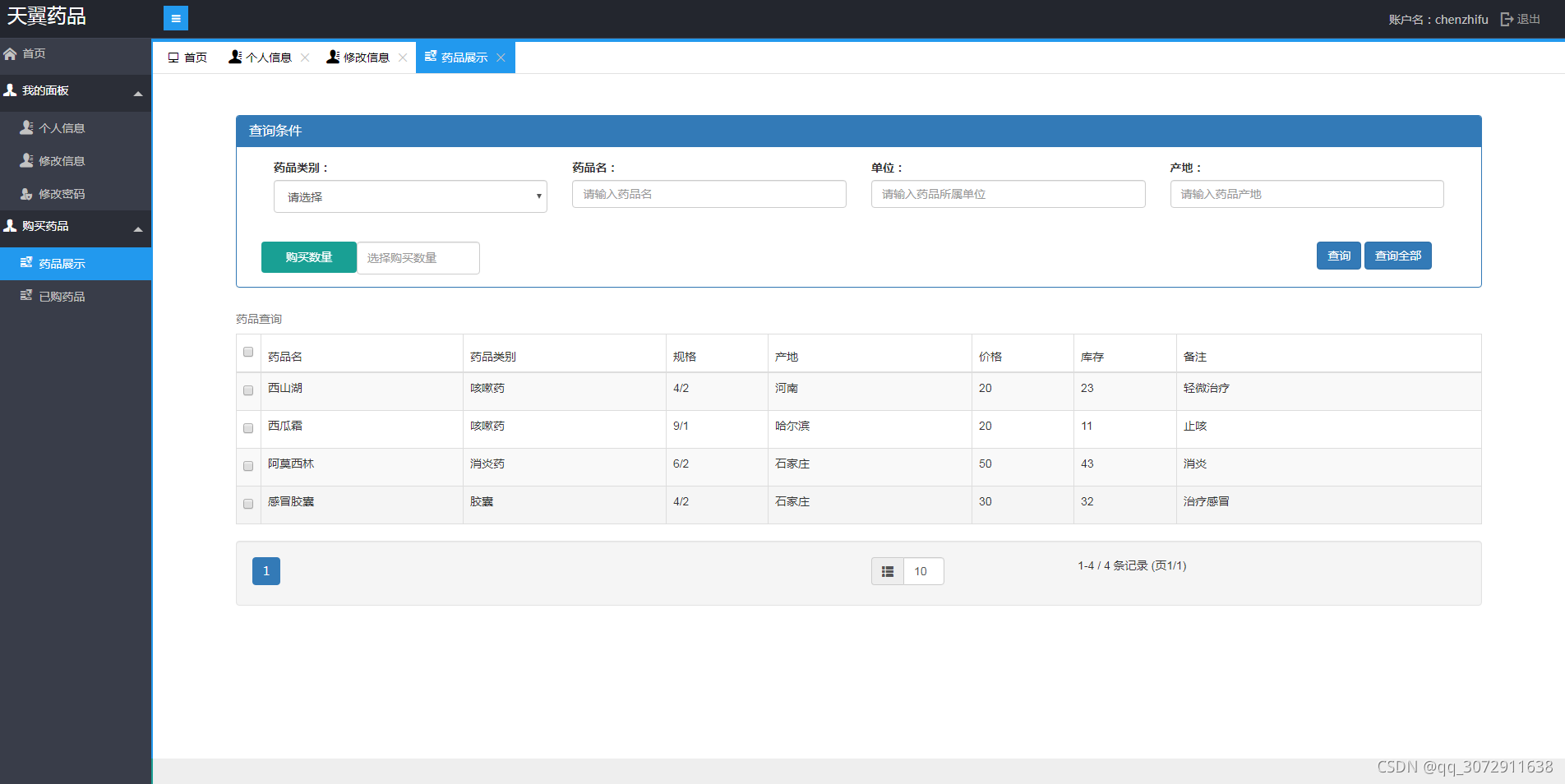The image size is (1565, 784).
Task: Focus the 药品名 input field
Action: (709, 194)
